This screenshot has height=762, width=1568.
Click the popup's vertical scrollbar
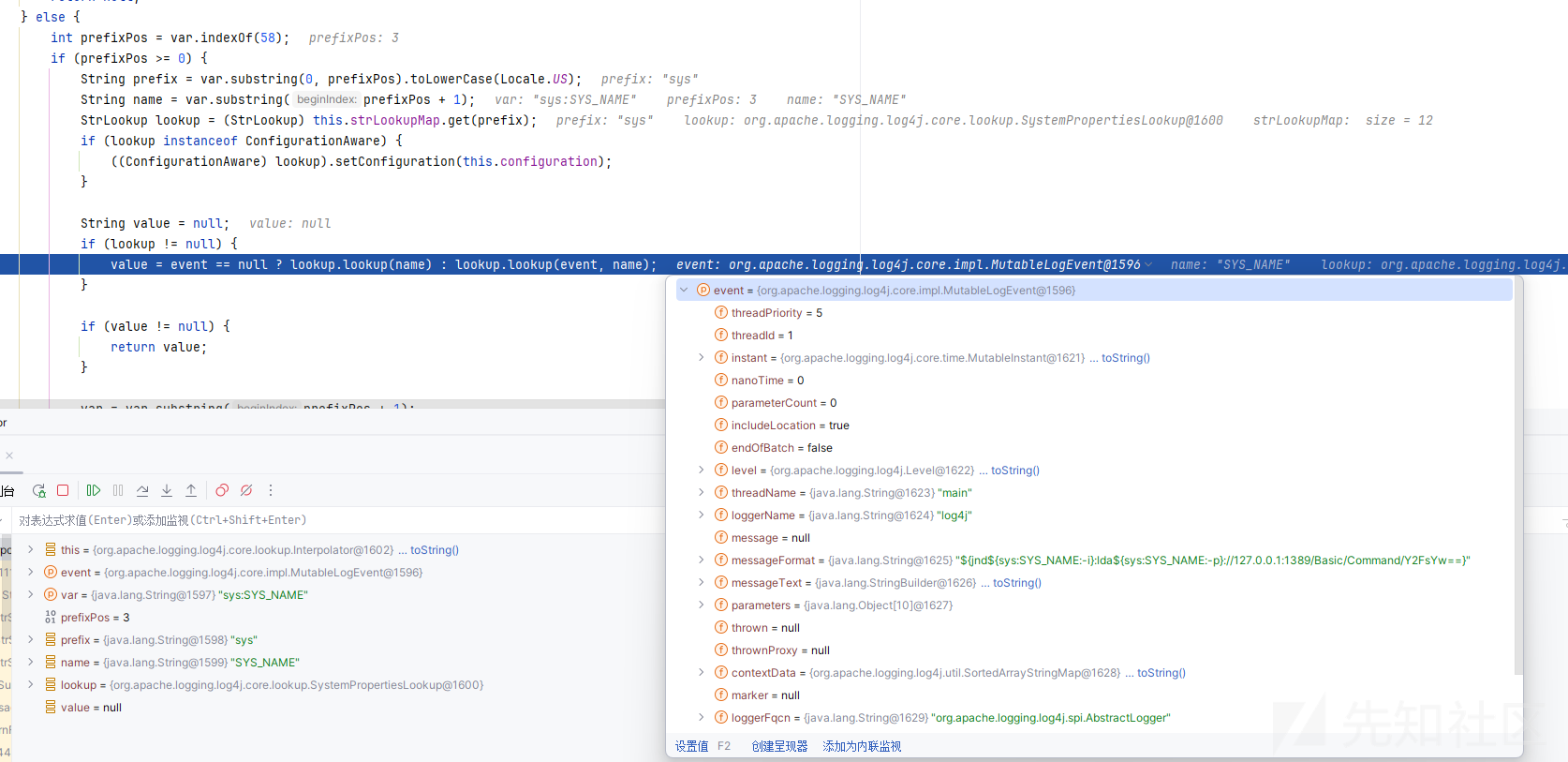(x=1517, y=476)
